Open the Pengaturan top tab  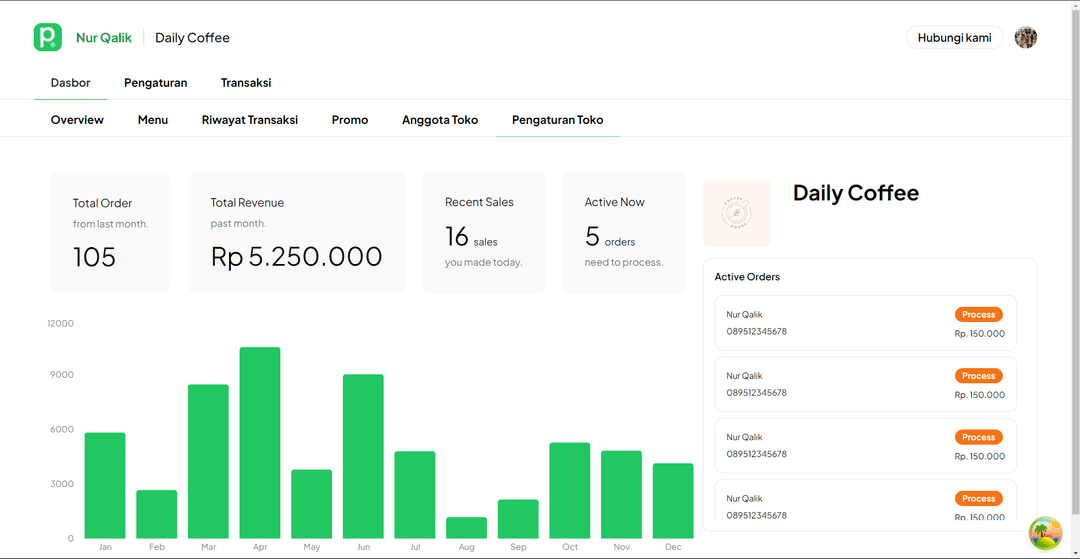tap(155, 83)
